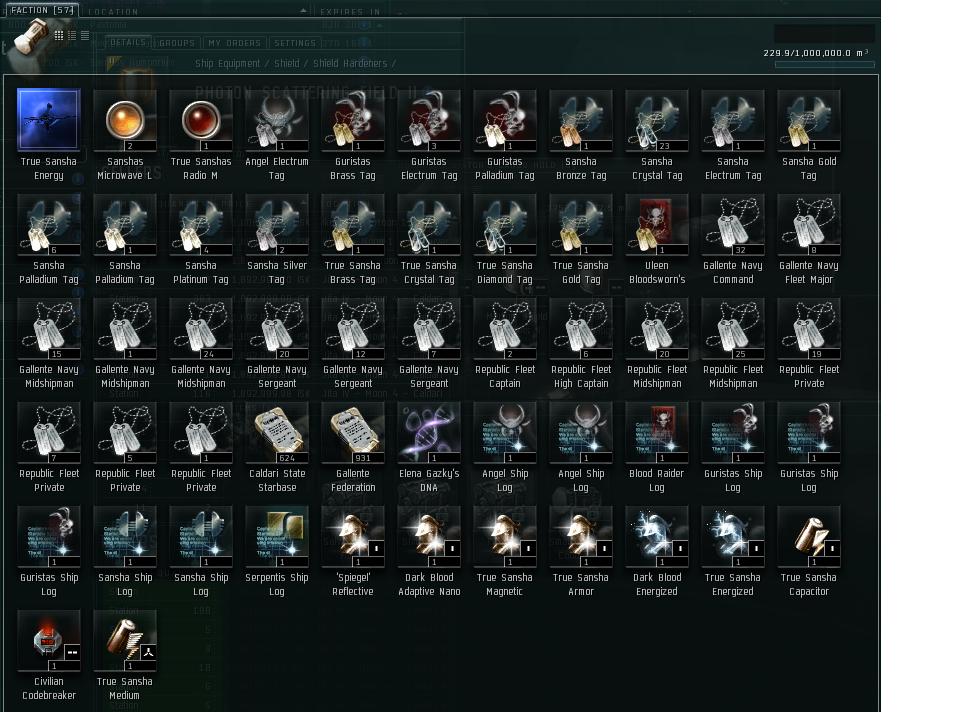
Task: Select the True Sansha Medium module
Action: tap(125, 640)
